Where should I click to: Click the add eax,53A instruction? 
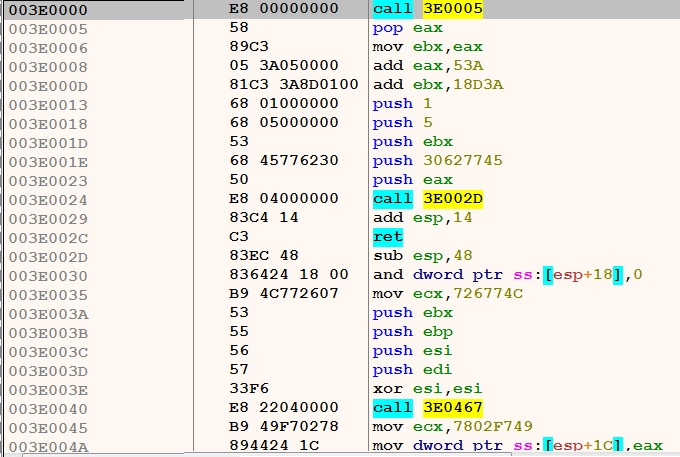428,65
